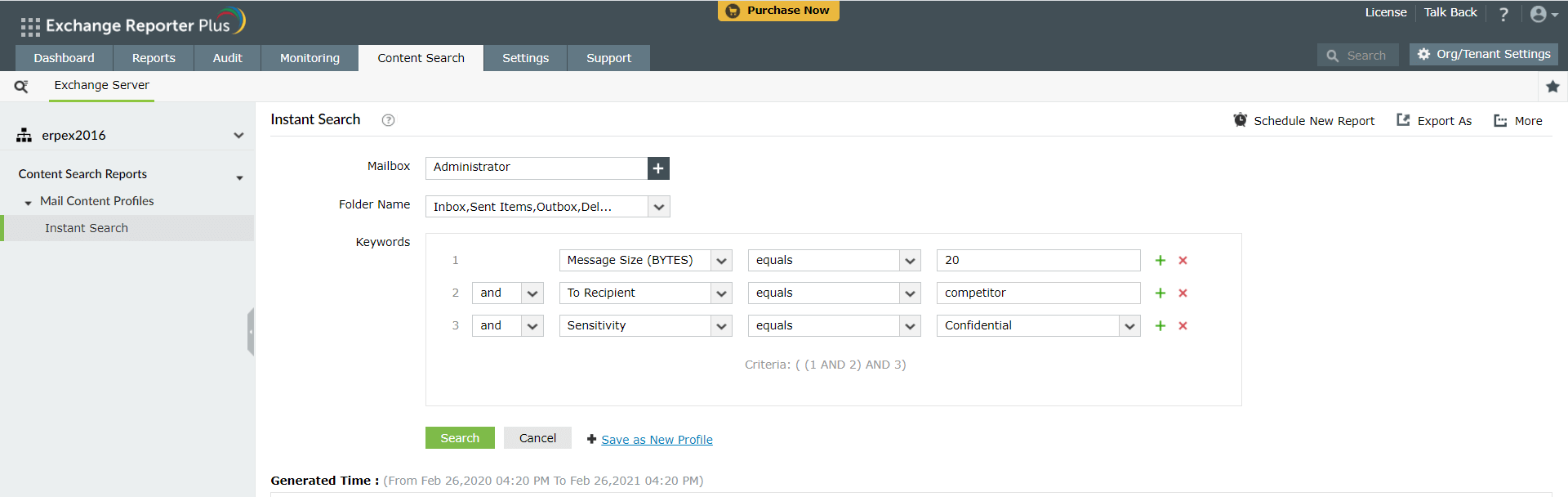Select the Exchange Server sub-tab
The image size is (1568, 497).
pos(101,85)
